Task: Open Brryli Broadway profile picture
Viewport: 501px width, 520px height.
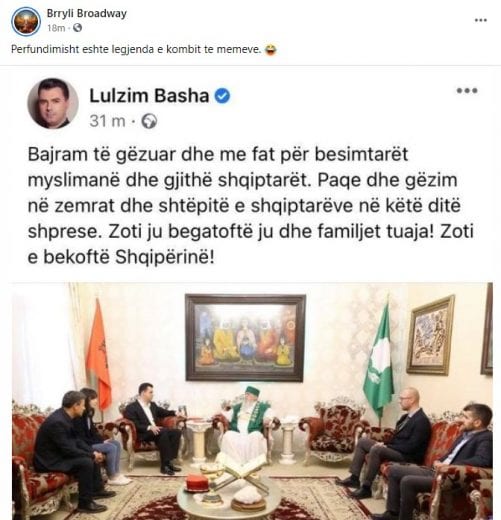Action: (26, 21)
